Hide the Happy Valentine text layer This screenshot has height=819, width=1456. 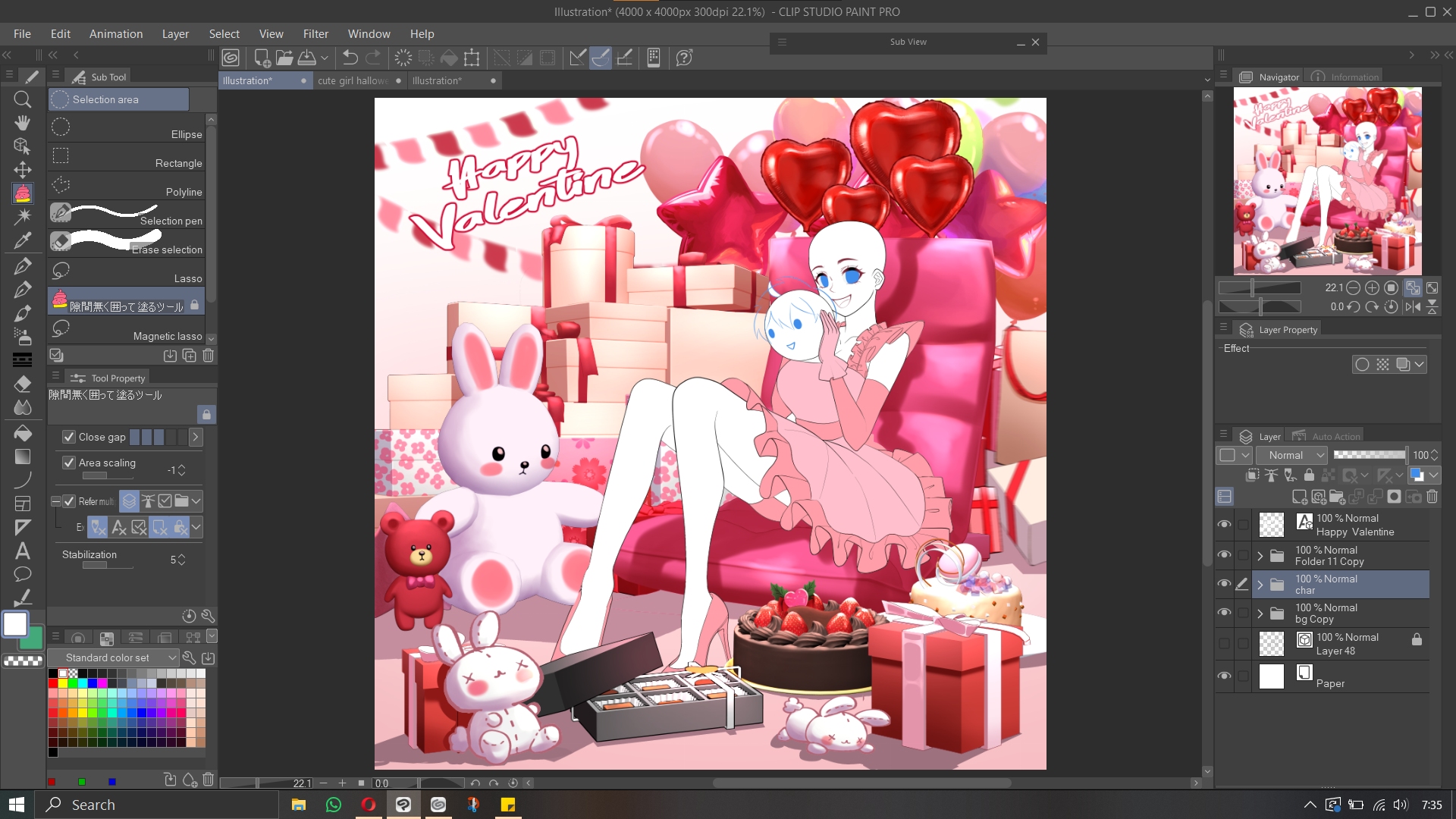1224,525
